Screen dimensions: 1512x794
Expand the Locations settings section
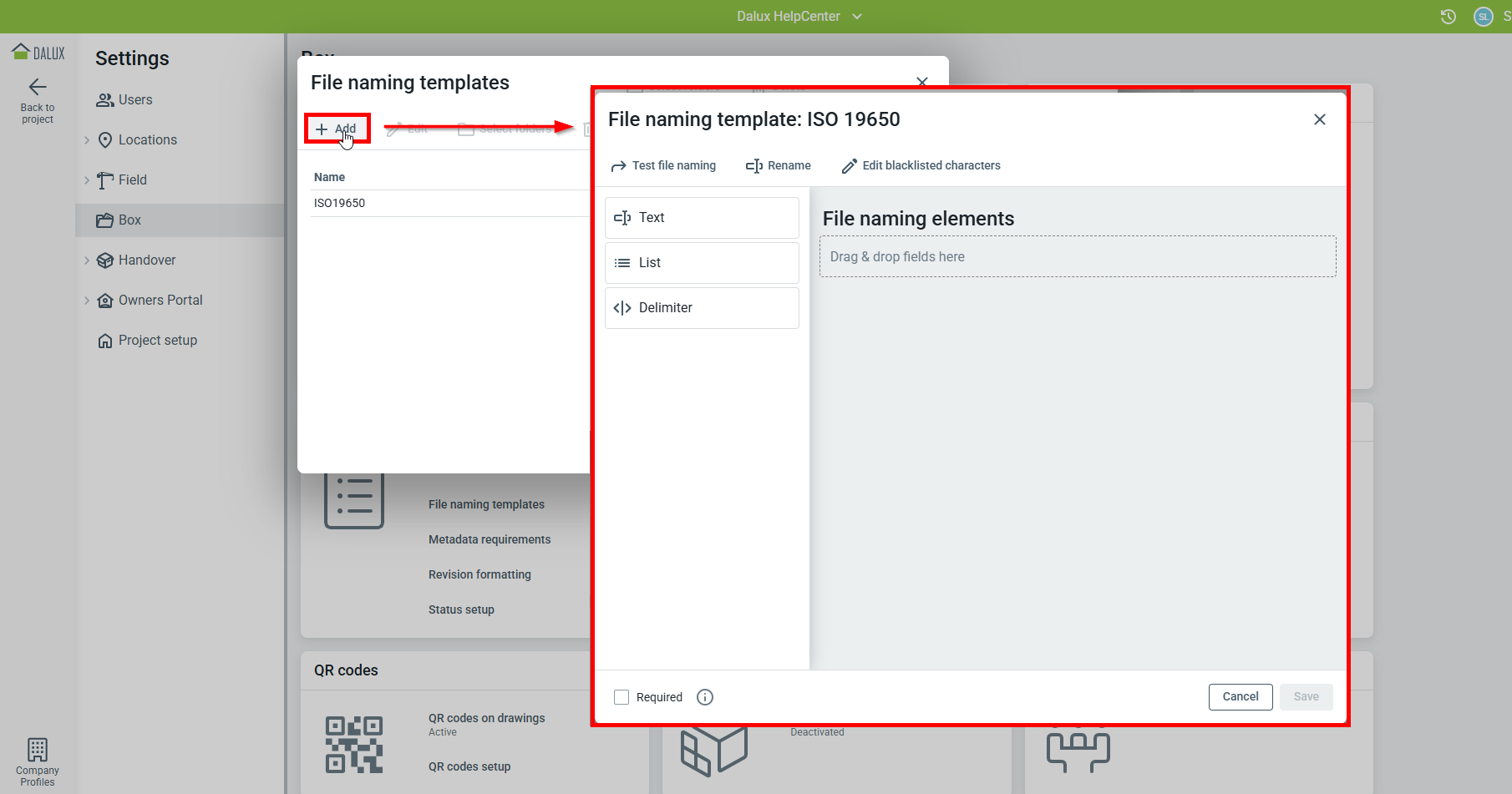click(87, 140)
